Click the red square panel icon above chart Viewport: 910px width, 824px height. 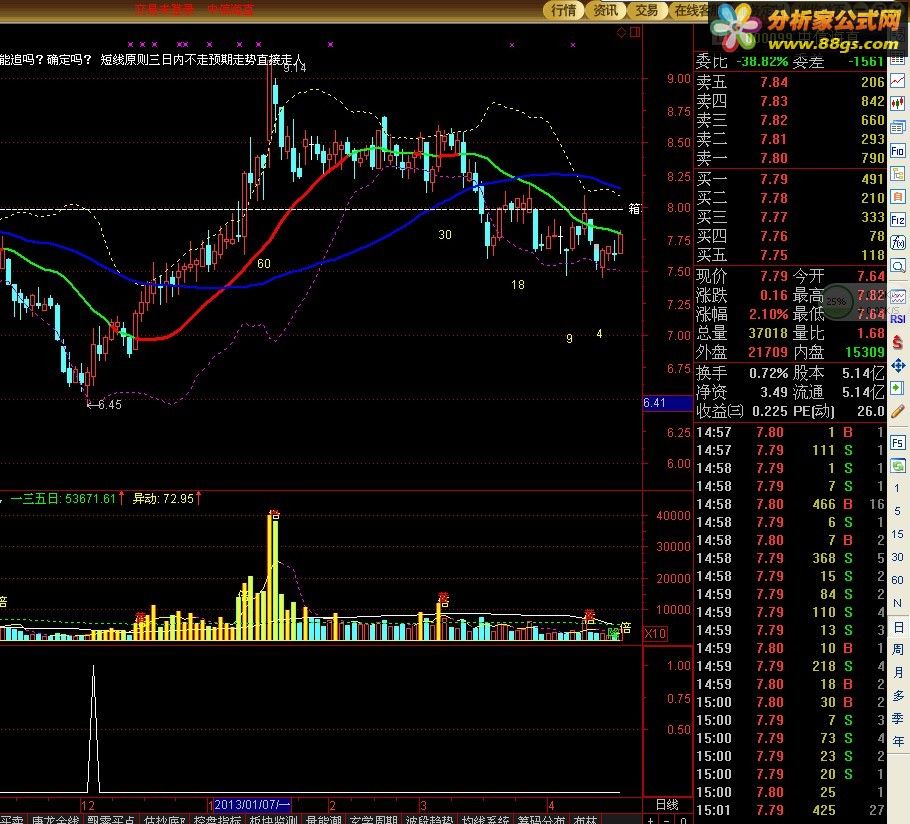pos(635,32)
